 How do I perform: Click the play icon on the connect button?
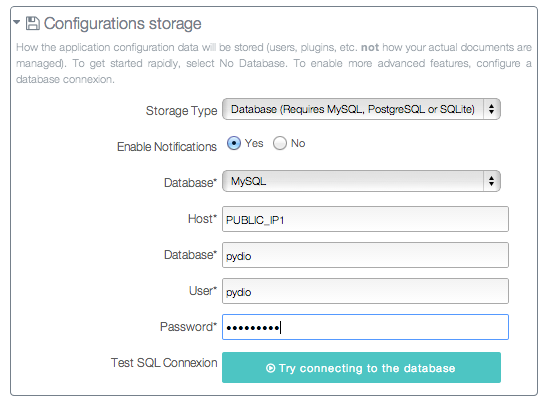270,368
